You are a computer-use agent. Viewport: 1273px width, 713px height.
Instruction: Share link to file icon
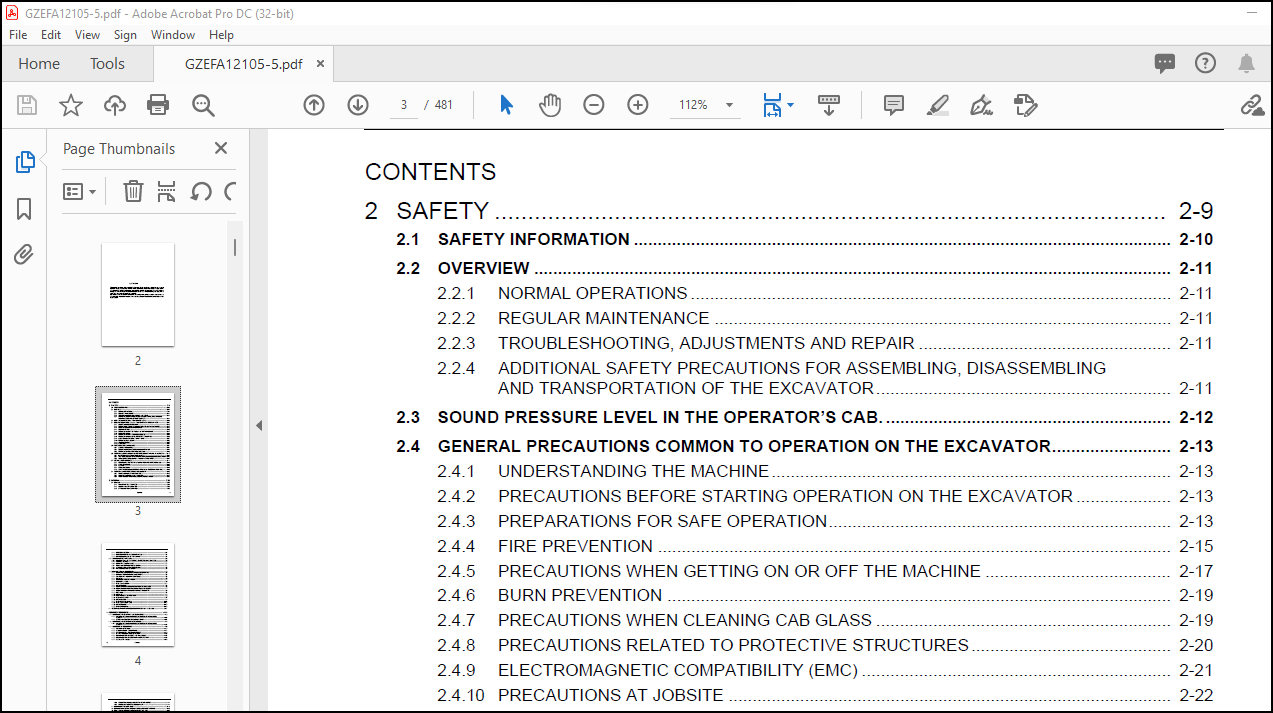pos(1252,105)
